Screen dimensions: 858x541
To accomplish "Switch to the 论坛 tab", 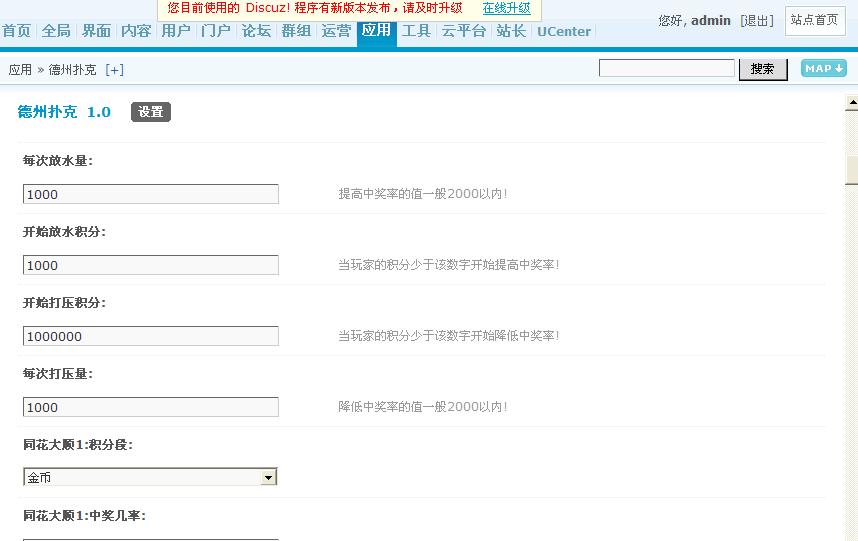I will (256, 31).
